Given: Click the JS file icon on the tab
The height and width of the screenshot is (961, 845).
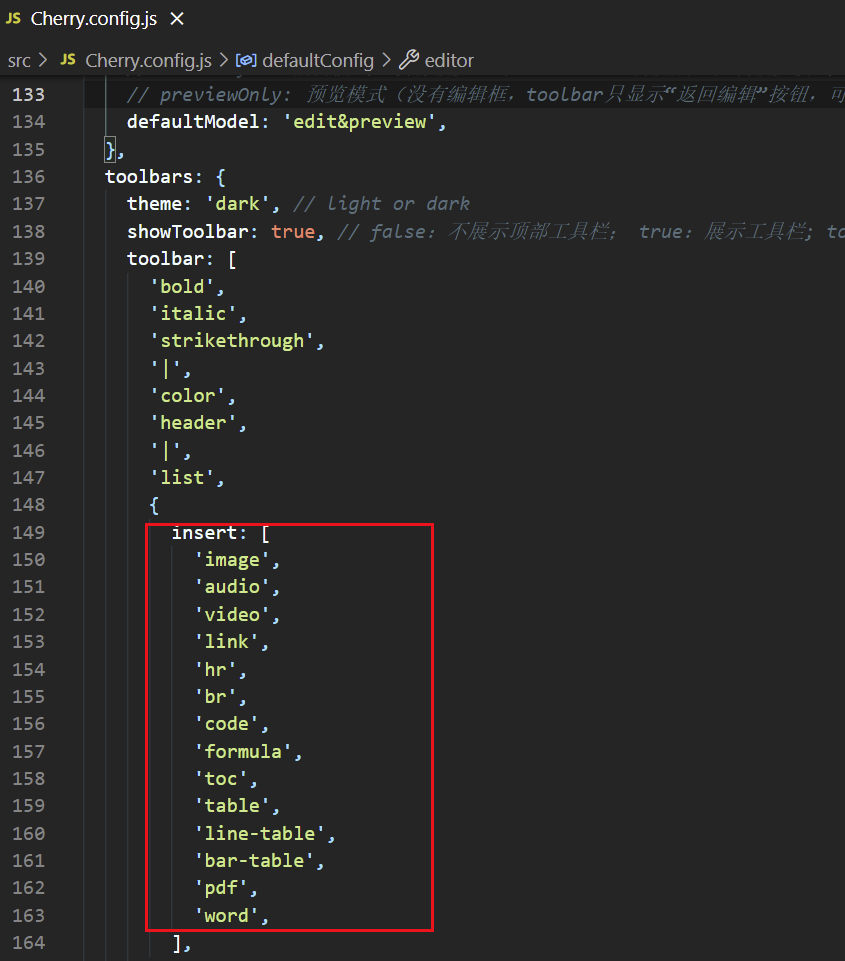Looking at the screenshot, I should (x=13, y=18).
